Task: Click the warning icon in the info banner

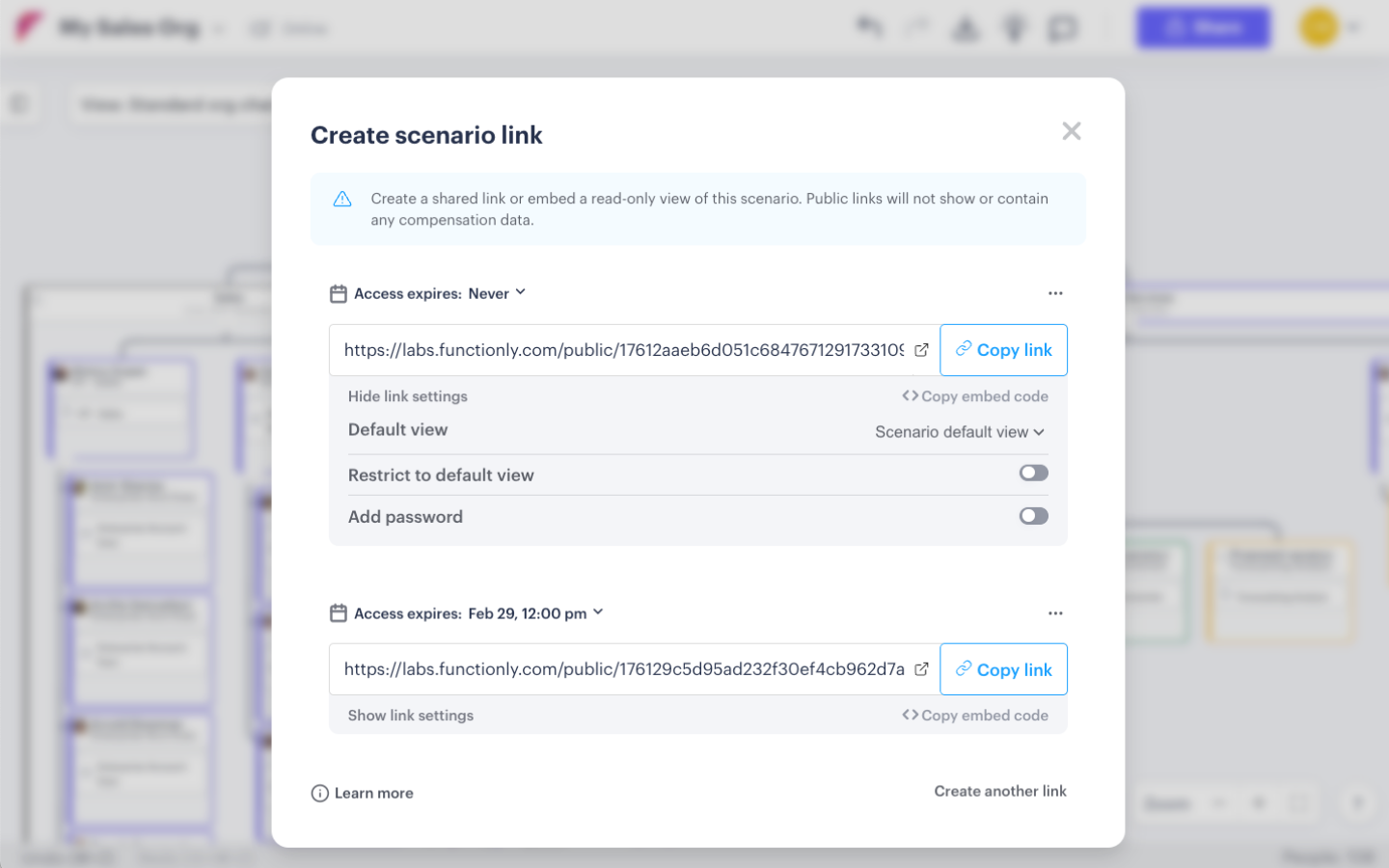Action: pos(342,198)
